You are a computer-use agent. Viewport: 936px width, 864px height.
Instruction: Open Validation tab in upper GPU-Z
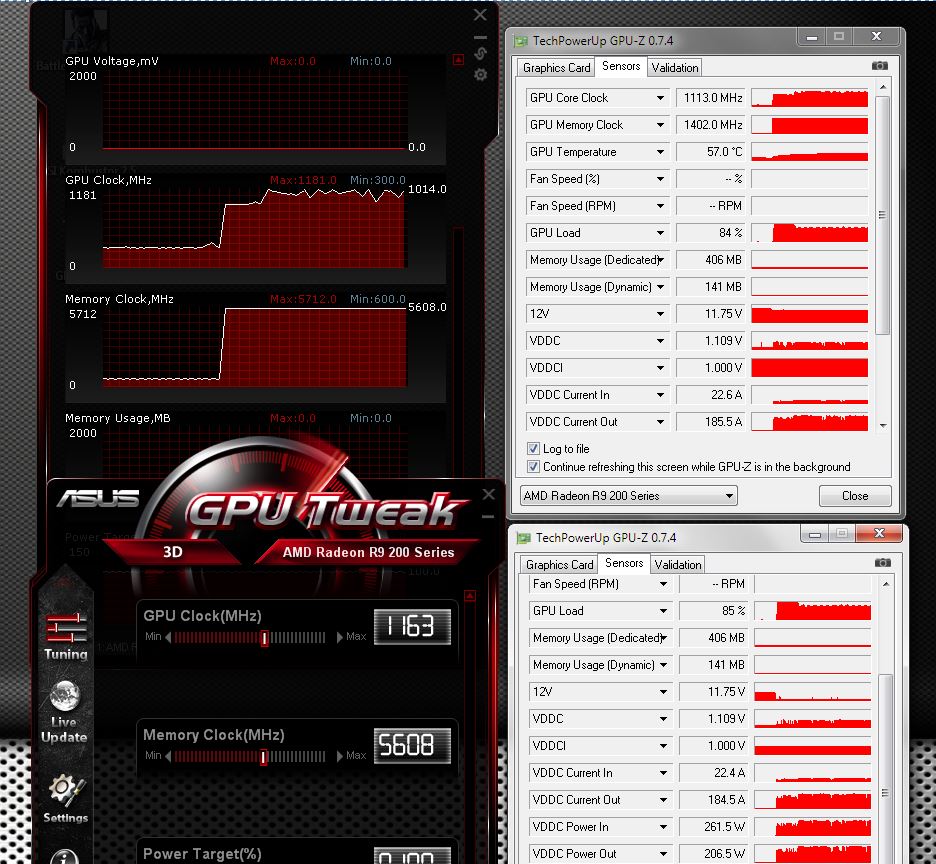pyautogui.click(x=675, y=67)
